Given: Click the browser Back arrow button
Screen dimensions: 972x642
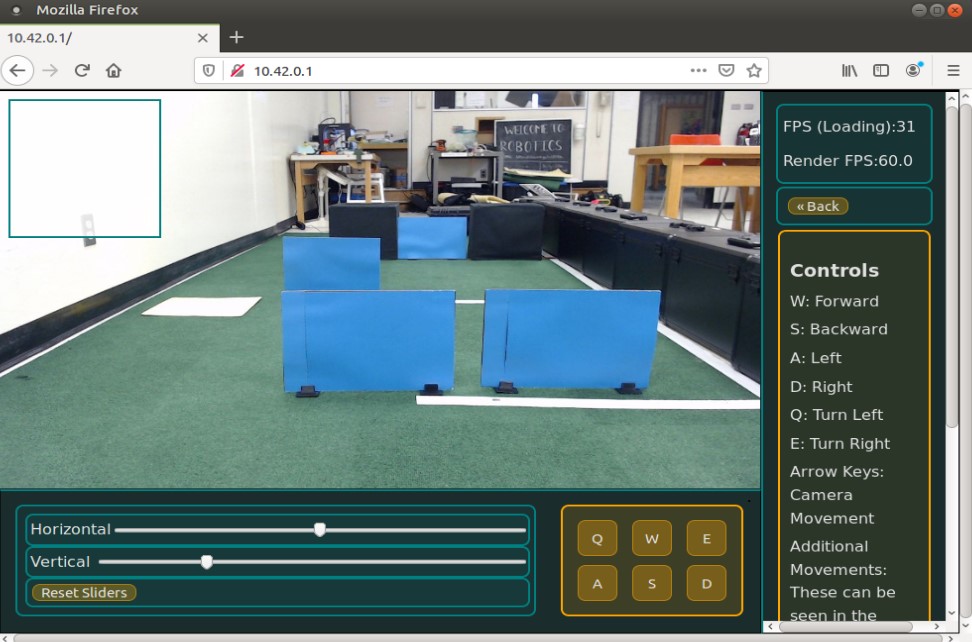Looking at the screenshot, I should pos(18,71).
